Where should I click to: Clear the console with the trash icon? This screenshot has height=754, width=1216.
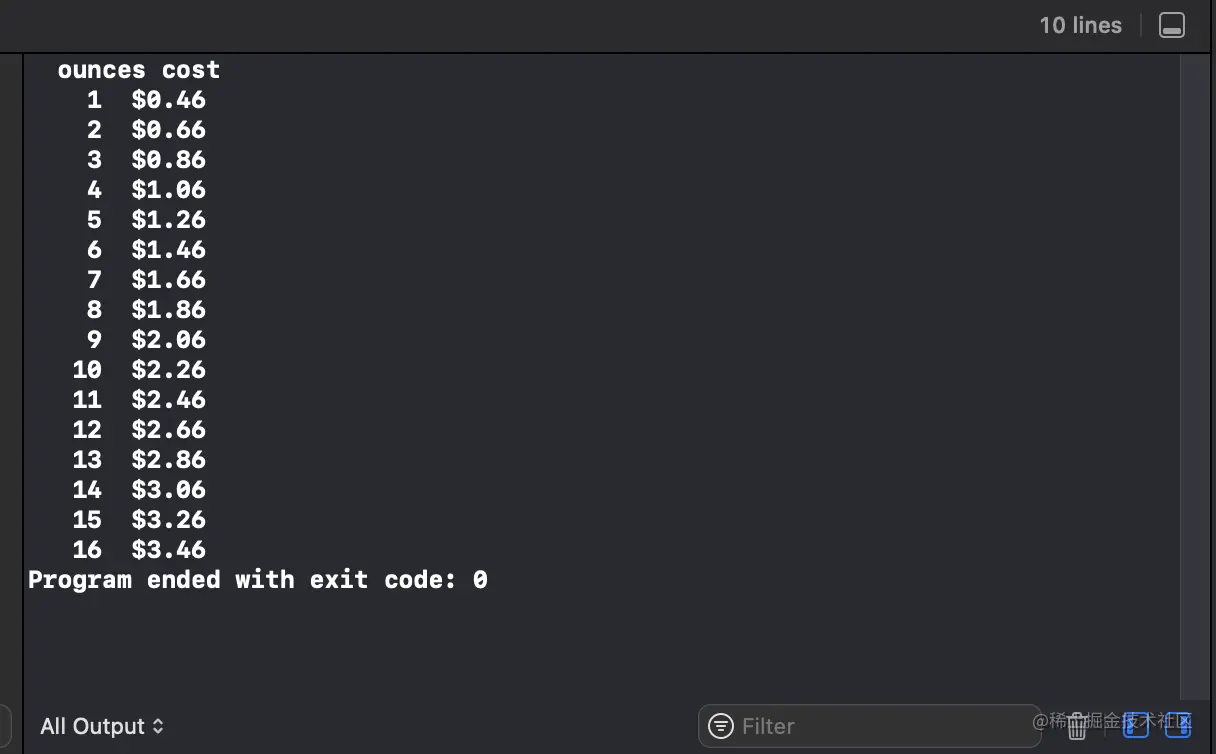[x=1077, y=726]
